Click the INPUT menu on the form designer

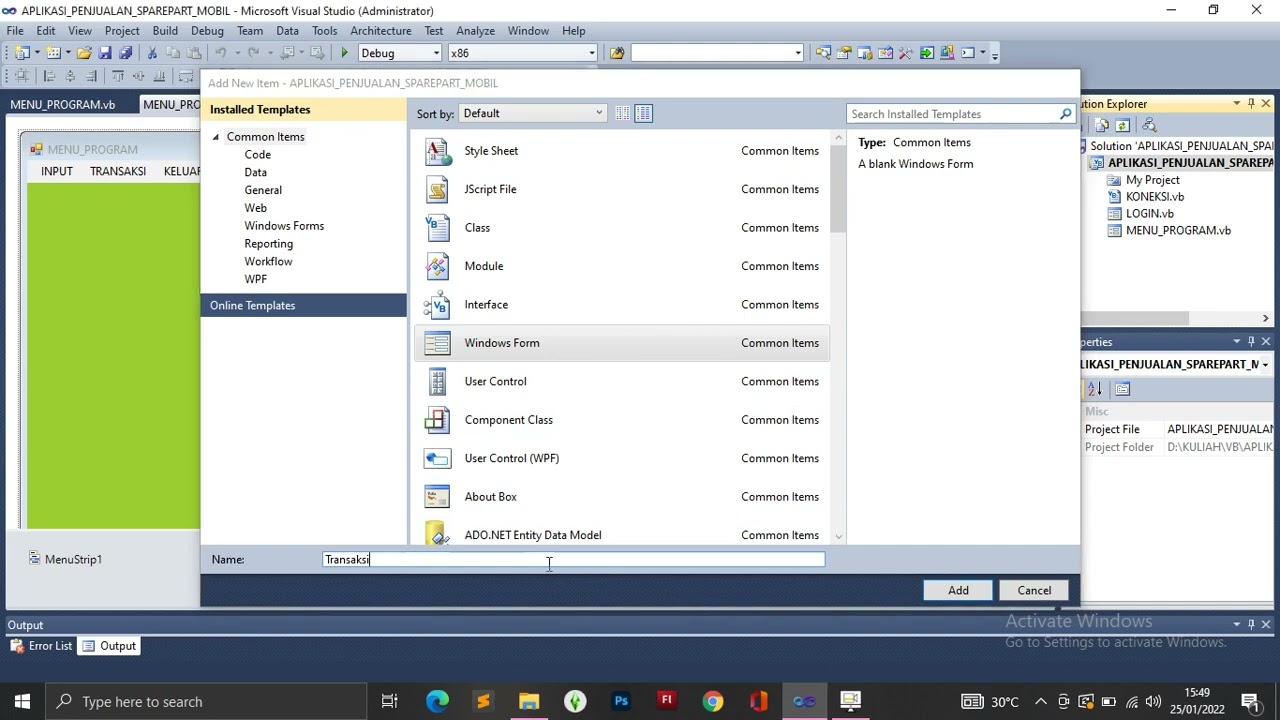click(x=57, y=171)
